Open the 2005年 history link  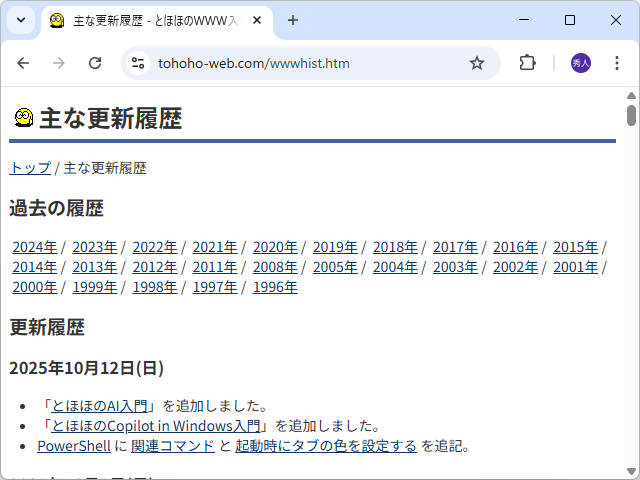coord(335,267)
